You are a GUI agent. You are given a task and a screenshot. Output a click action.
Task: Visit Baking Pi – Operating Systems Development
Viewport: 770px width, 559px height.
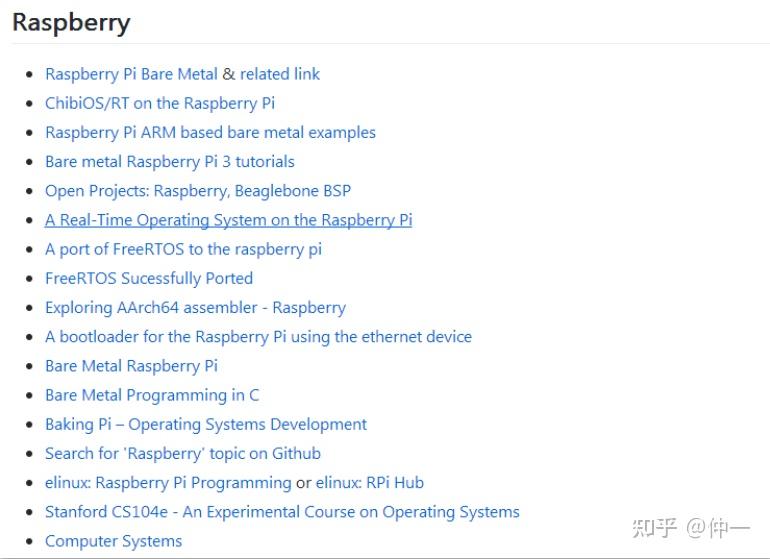206,424
